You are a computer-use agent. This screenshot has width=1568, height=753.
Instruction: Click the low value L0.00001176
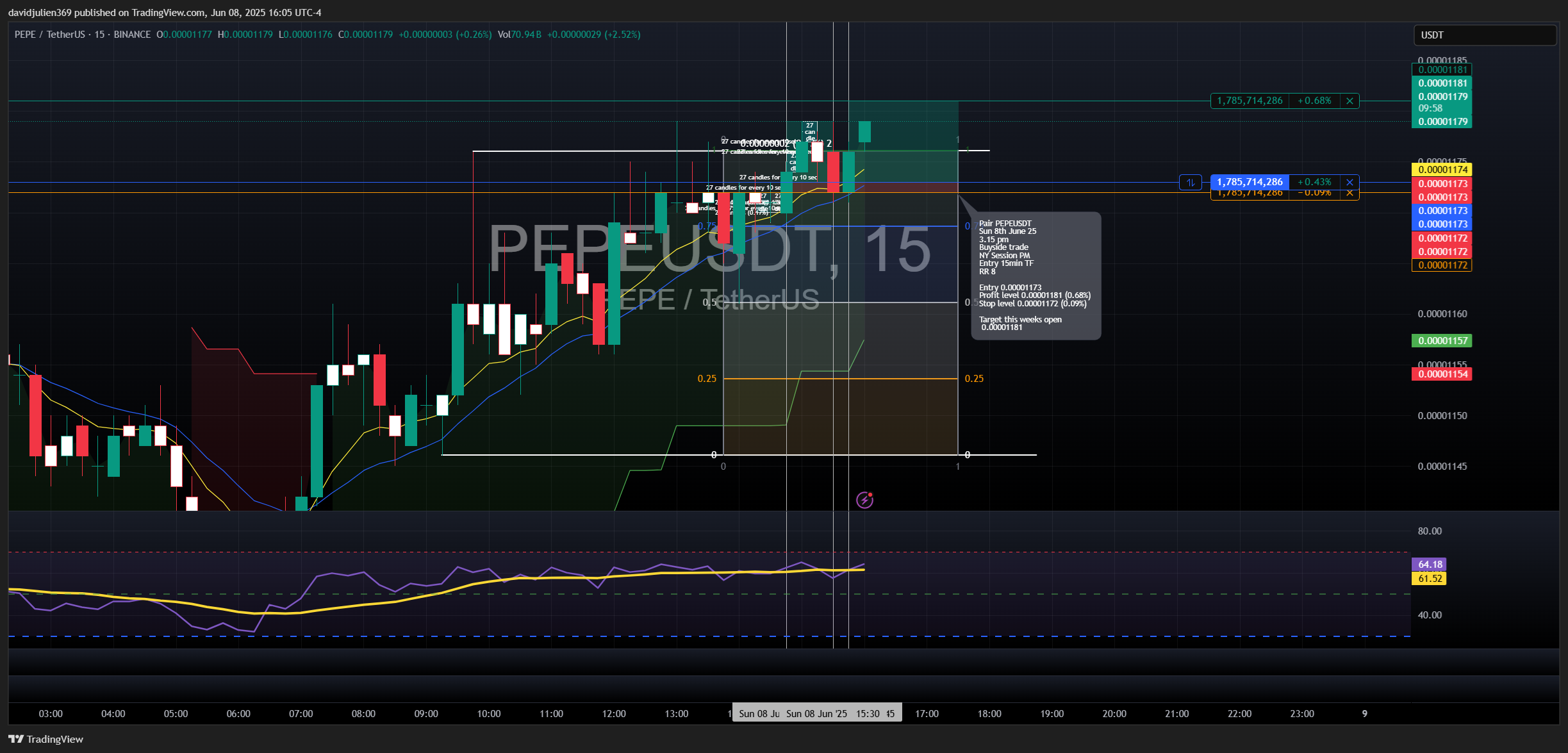coord(306,35)
